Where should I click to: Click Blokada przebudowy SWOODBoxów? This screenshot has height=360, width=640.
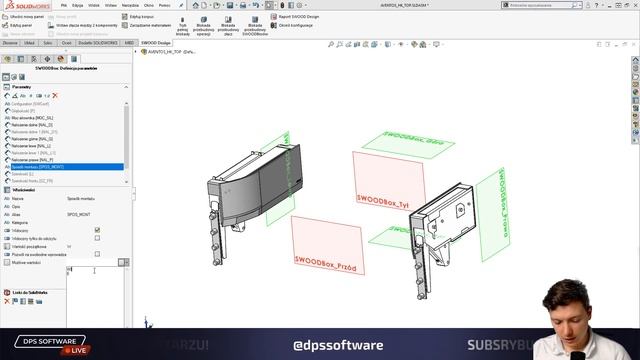point(255,26)
